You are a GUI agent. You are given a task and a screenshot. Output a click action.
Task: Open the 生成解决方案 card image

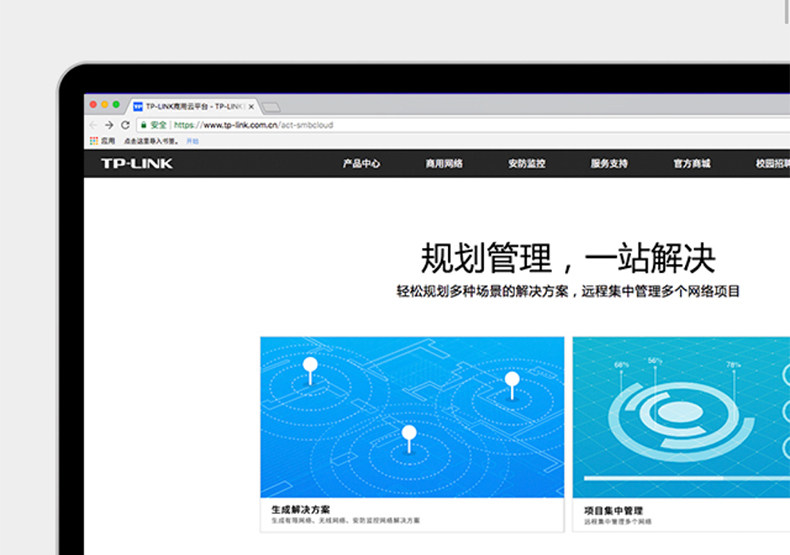[412, 417]
